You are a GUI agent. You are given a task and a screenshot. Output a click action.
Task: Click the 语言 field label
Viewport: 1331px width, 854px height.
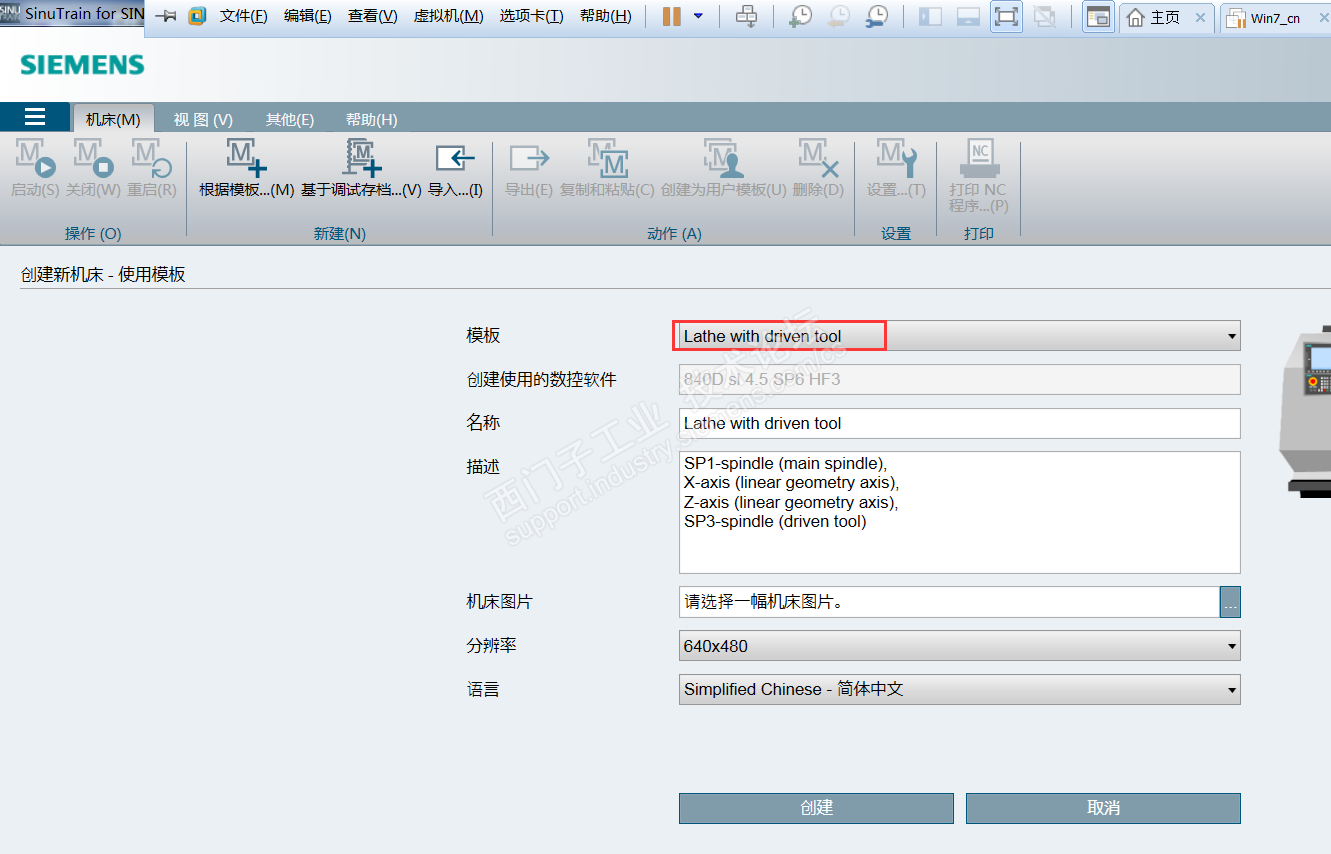tap(483, 689)
